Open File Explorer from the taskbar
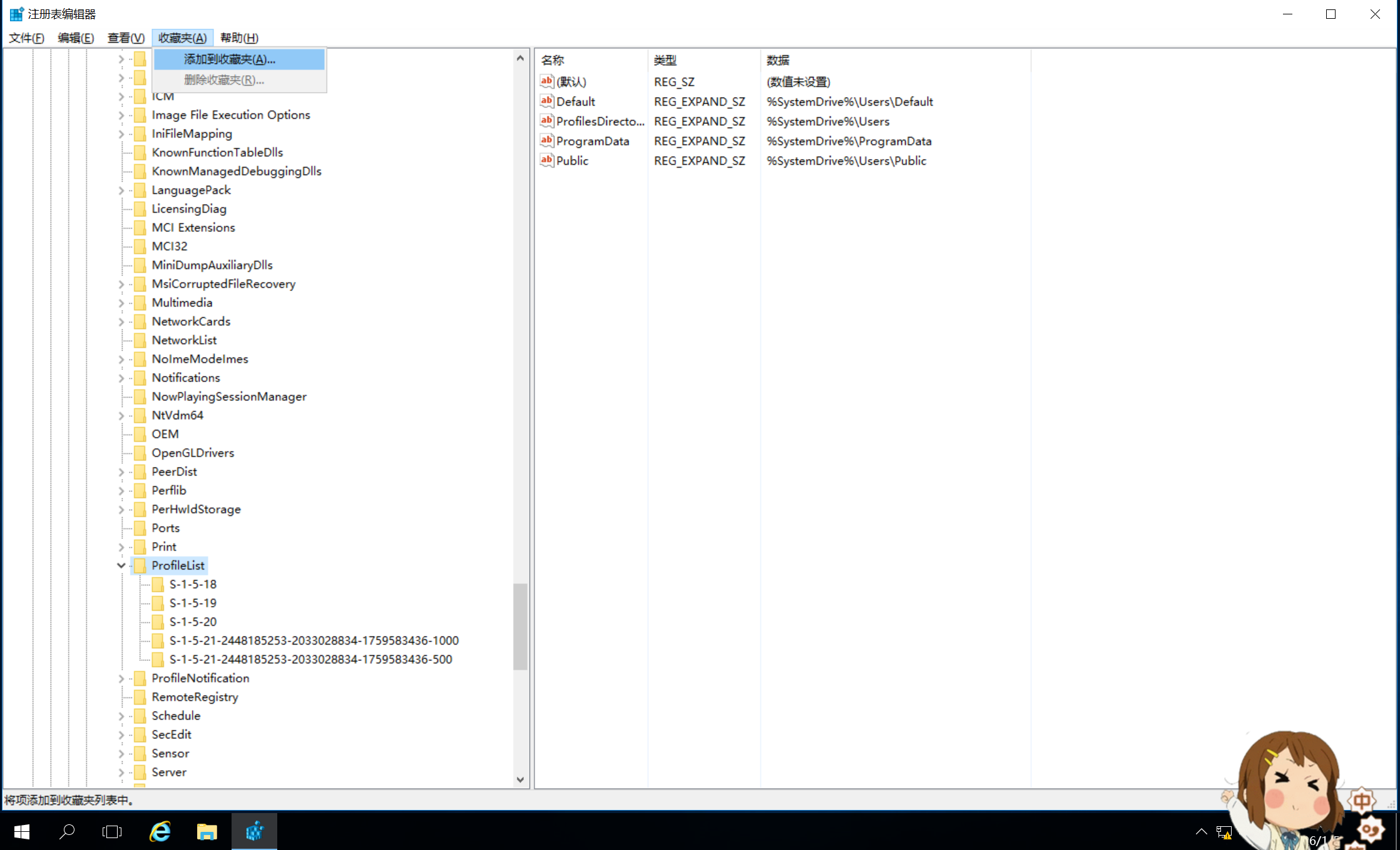1400x850 pixels. point(207,831)
